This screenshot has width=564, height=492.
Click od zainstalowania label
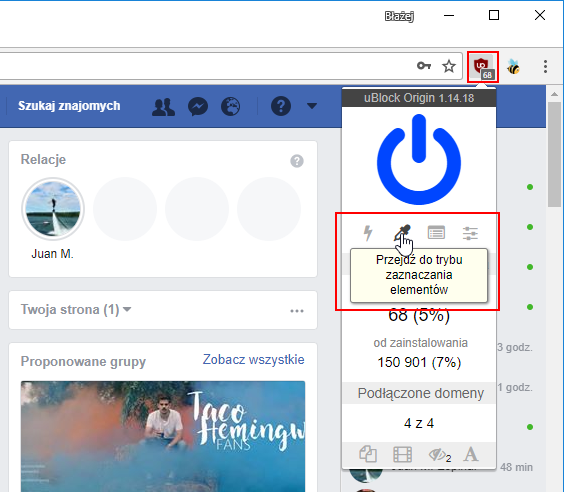[x=420, y=343]
